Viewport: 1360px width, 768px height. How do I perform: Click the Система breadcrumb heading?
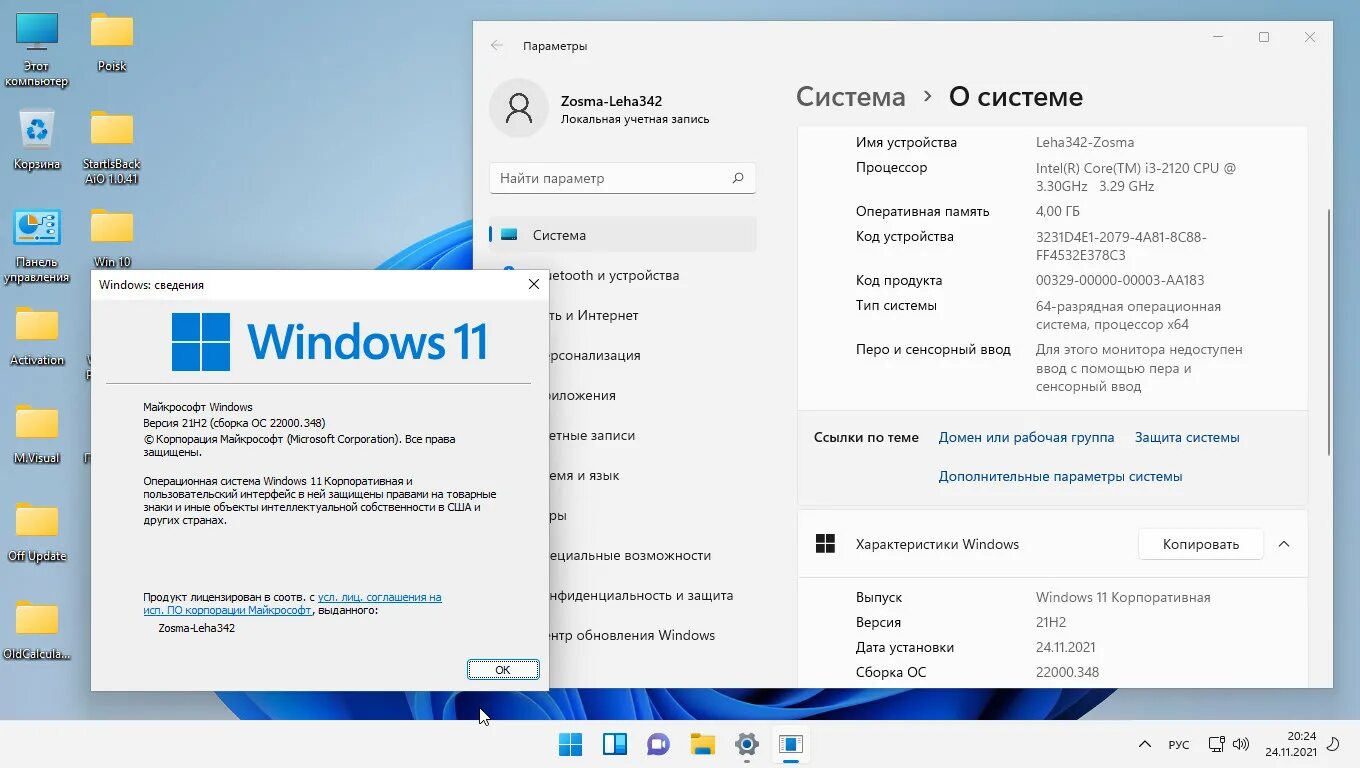click(850, 97)
